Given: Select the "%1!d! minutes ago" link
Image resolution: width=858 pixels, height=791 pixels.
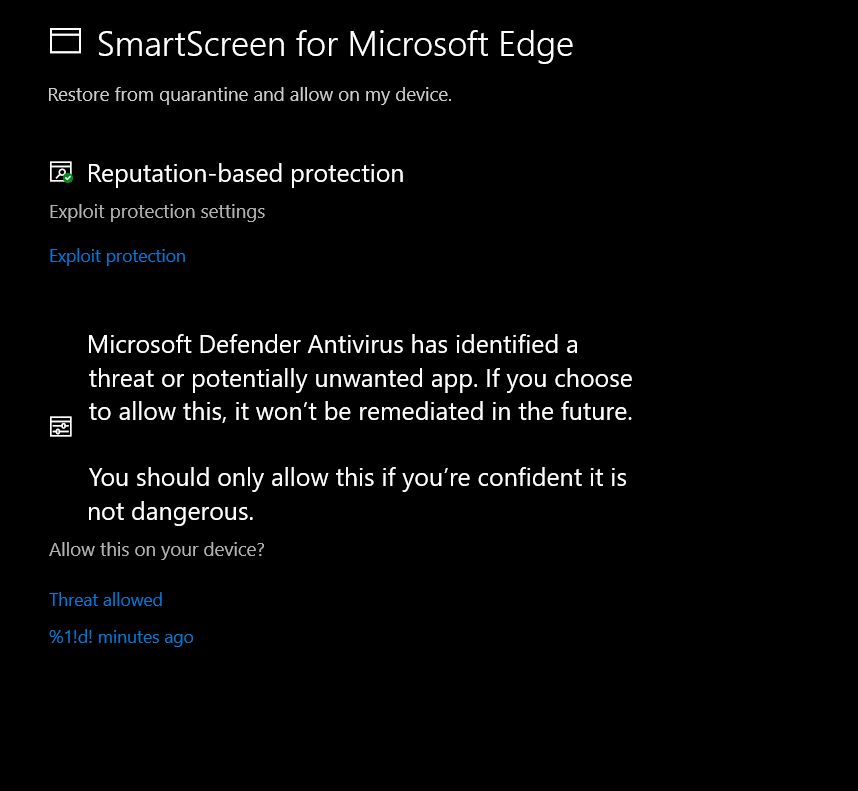Looking at the screenshot, I should pos(121,637).
